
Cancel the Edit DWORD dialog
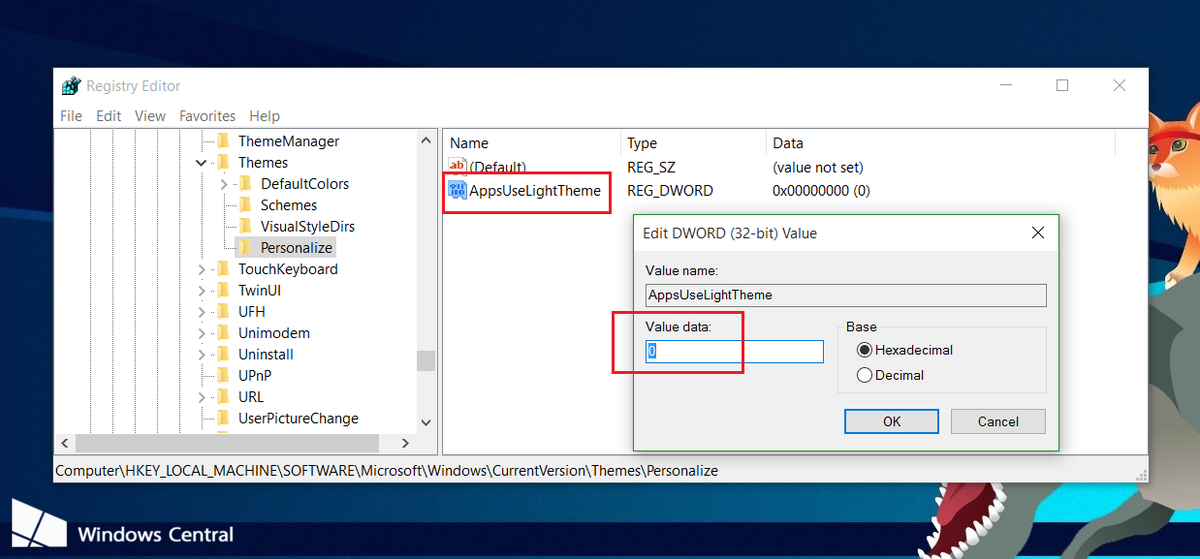click(x=998, y=421)
